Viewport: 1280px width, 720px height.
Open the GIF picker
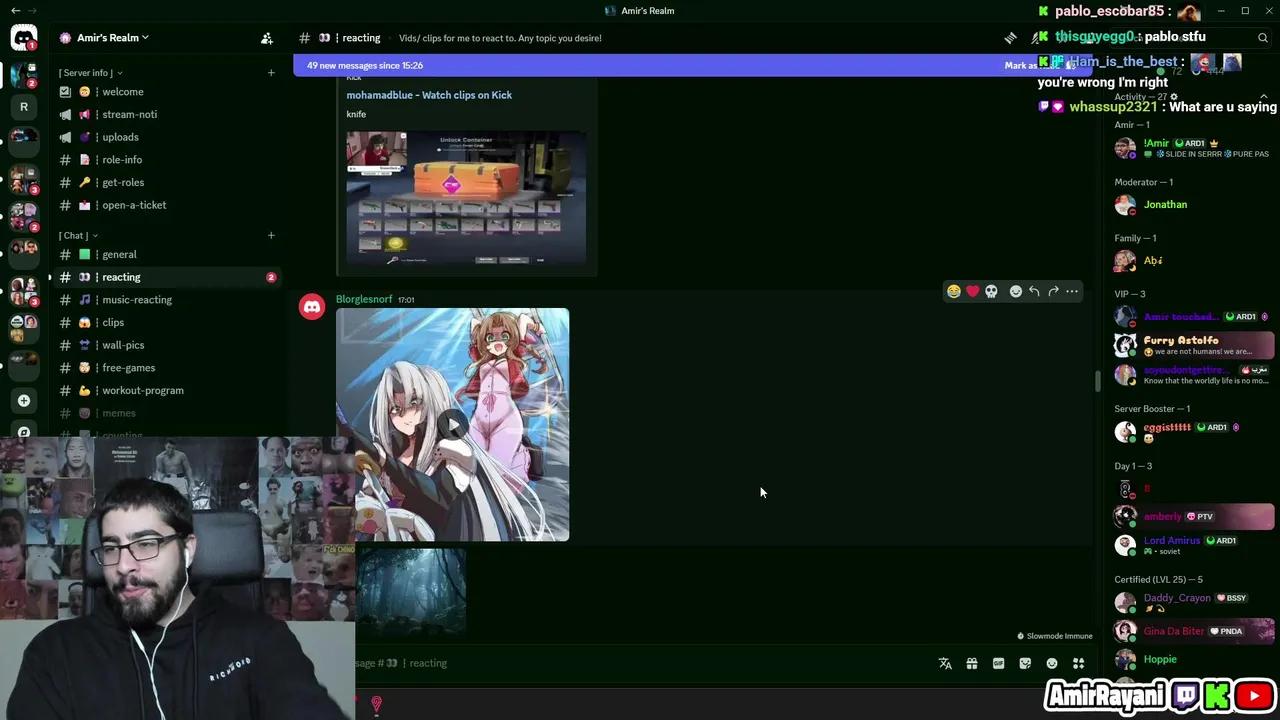998,663
